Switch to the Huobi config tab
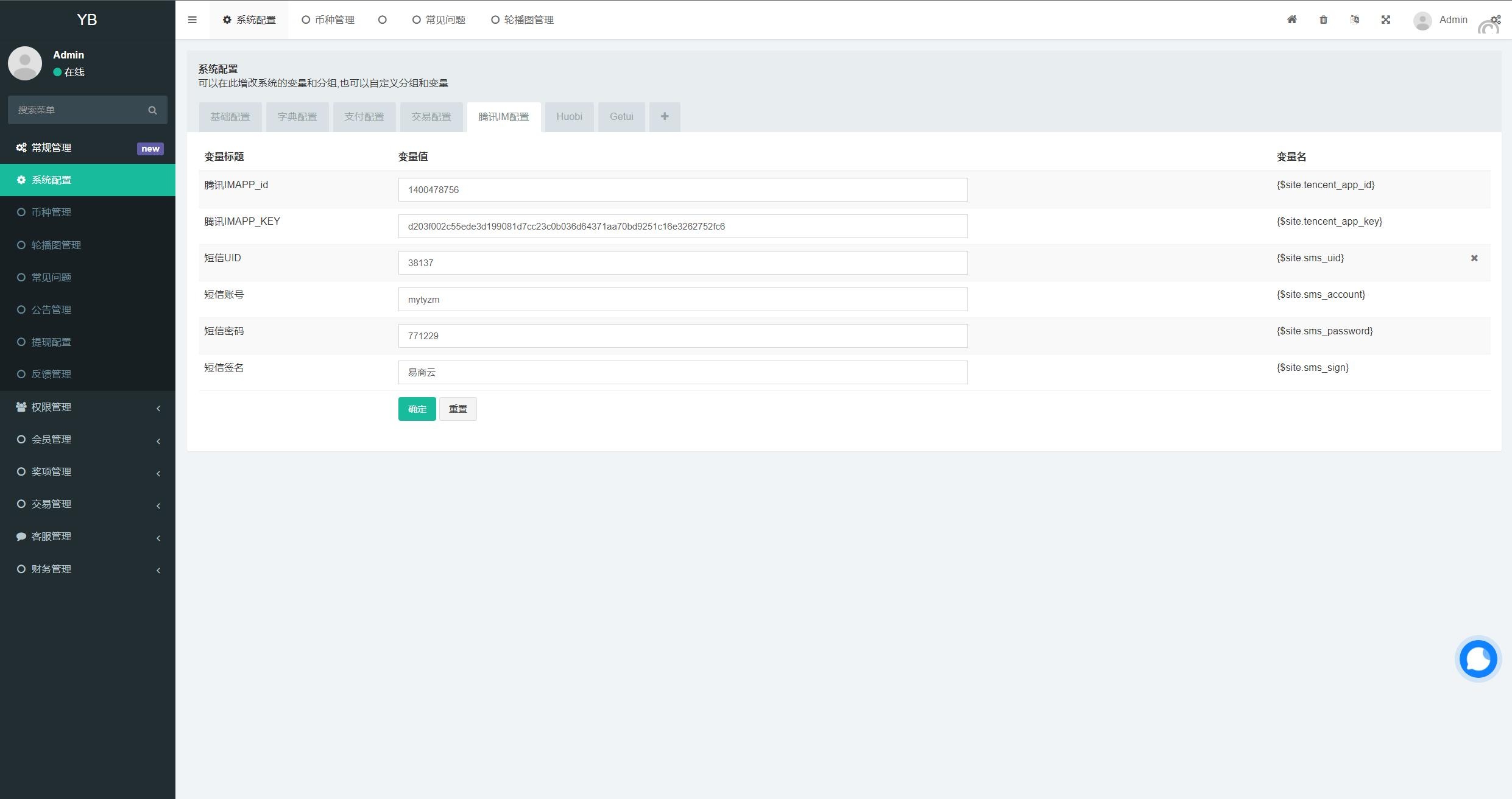This screenshot has width=1512, height=799. point(569,116)
